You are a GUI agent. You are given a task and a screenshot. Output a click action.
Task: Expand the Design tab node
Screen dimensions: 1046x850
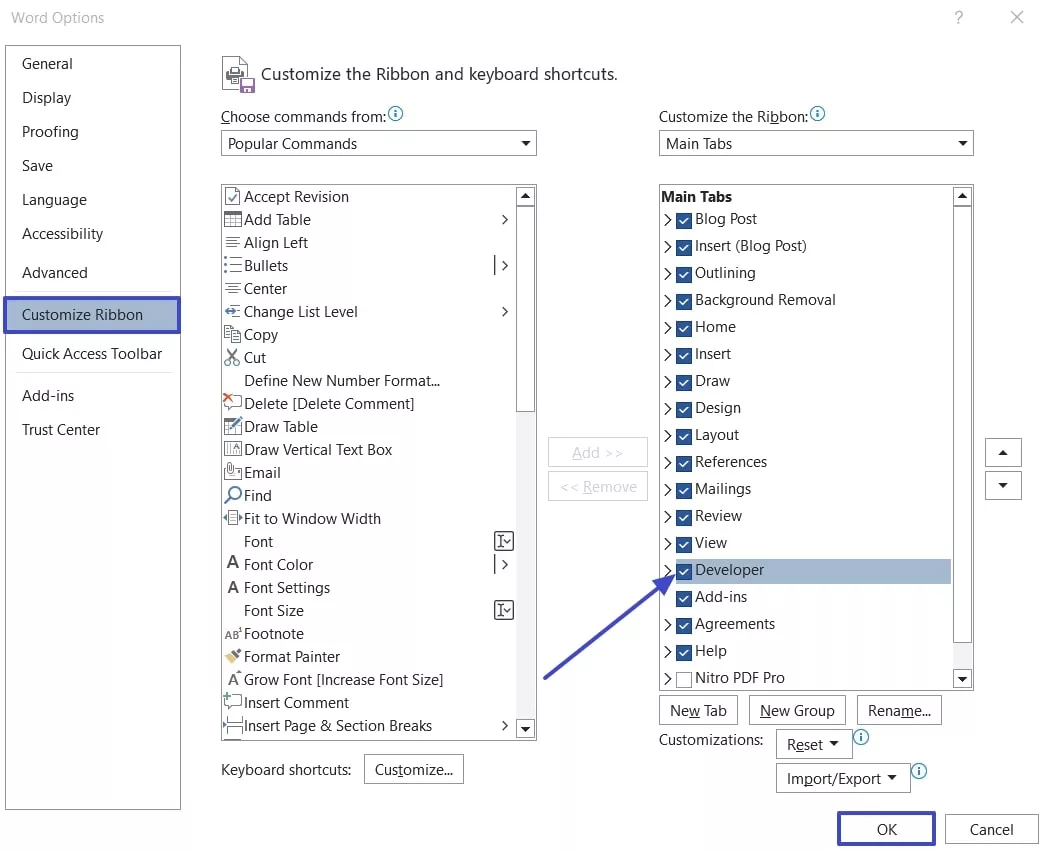[668, 408]
